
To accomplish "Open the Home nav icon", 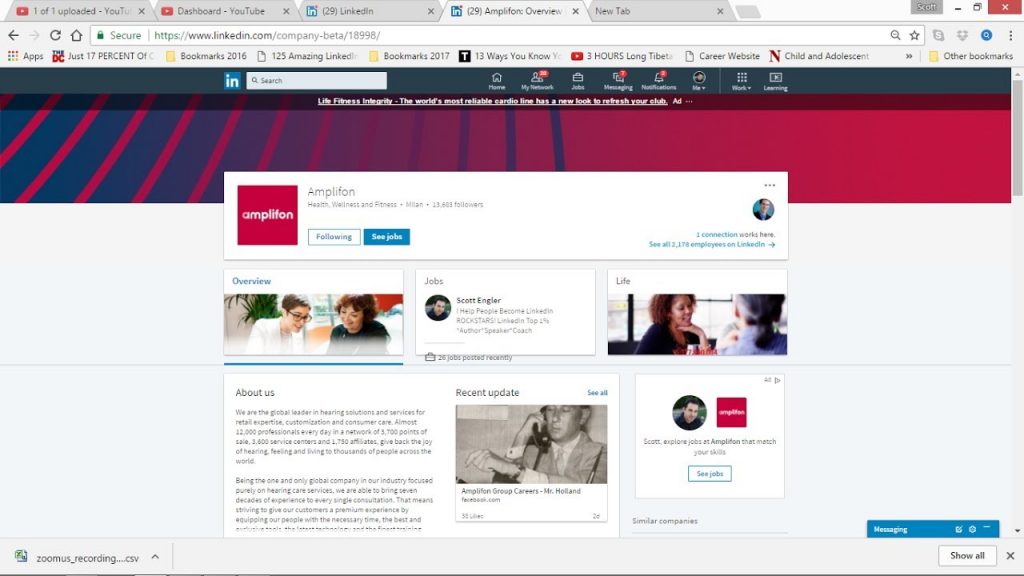I will click(496, 81).
